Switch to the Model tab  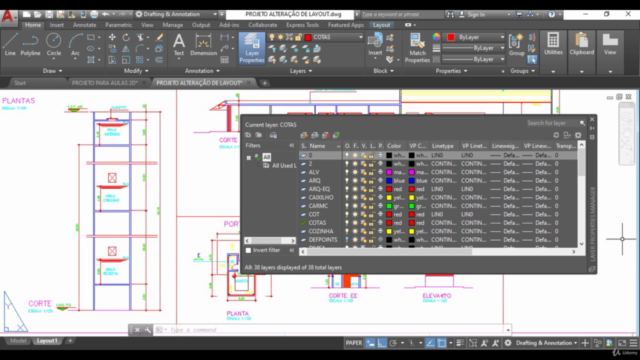coord(18,341)
